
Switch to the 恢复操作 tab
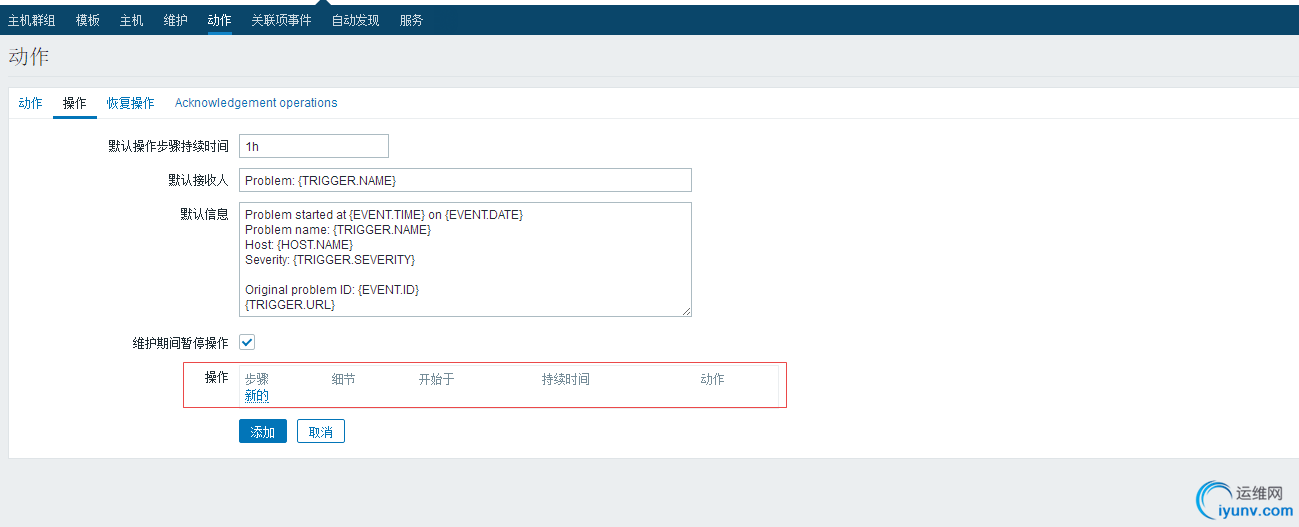pos(130,103)
